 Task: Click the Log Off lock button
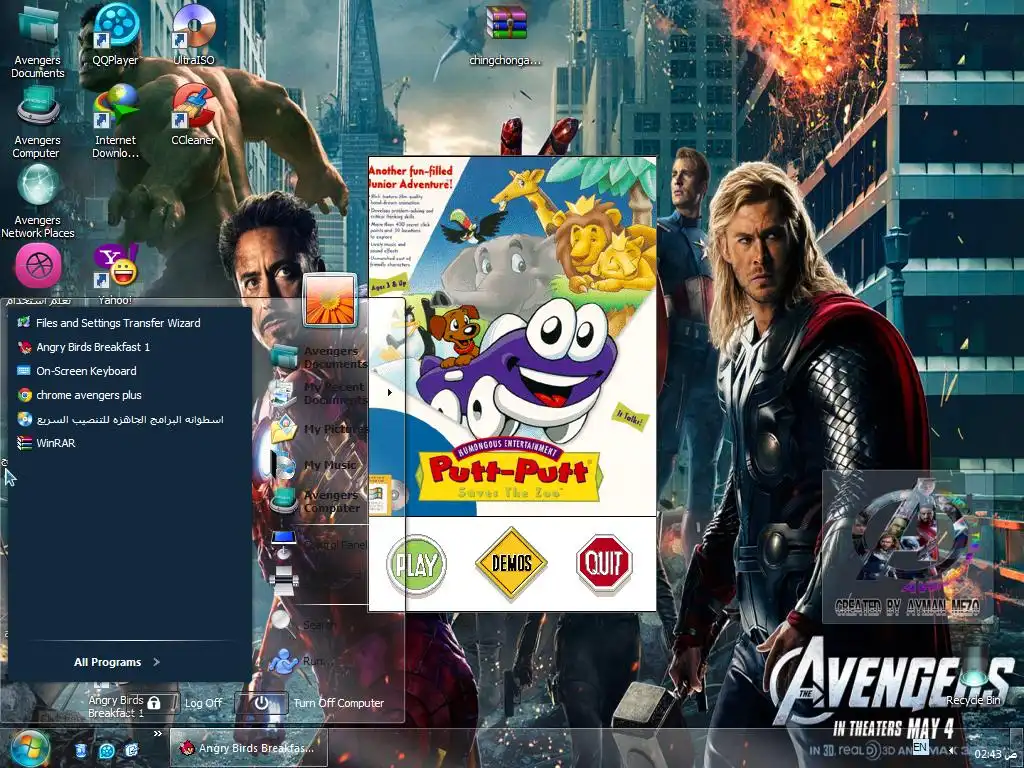pos(154,703)
